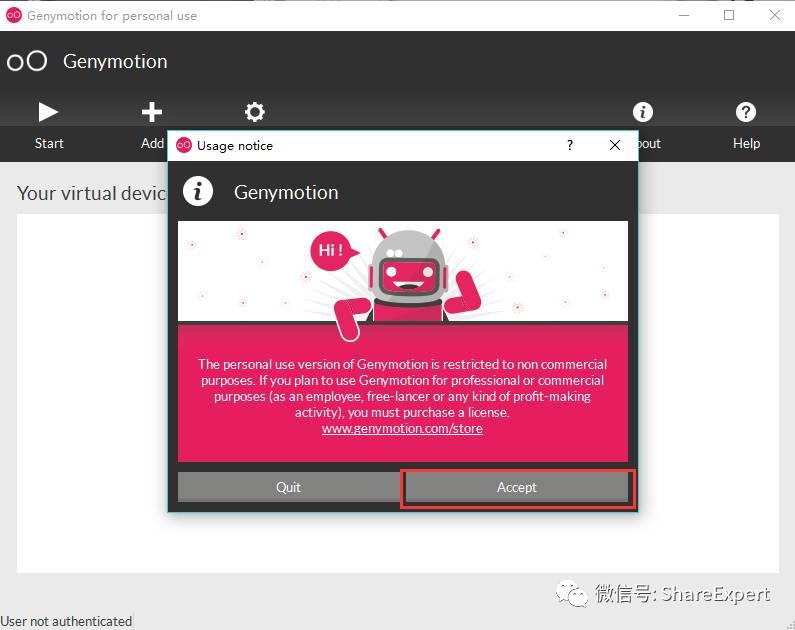Screen dimensions: 795x630
Task: Minimize the Genymotion main window
Action: 684,15
